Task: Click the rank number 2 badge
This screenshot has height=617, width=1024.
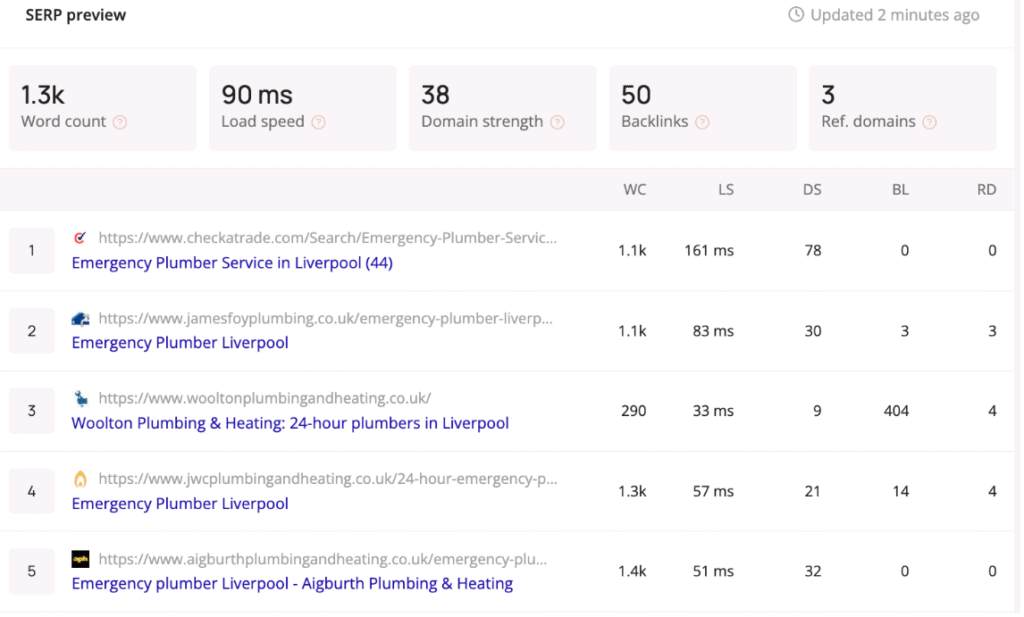Action: click(x=31, y=331)
